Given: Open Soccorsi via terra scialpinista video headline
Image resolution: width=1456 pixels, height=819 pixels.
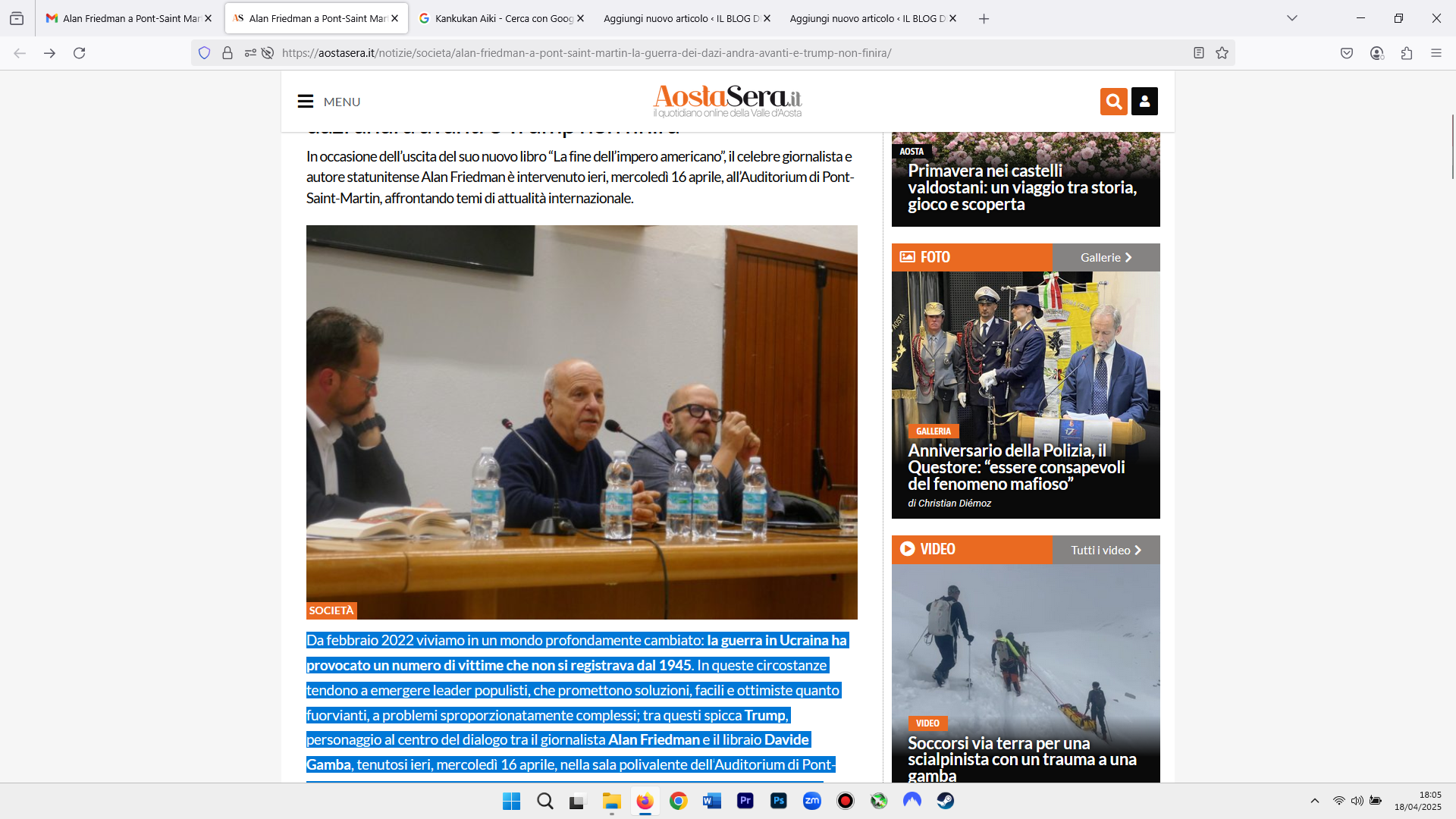Looking at the screenshot, I should tap(1021, 758).
